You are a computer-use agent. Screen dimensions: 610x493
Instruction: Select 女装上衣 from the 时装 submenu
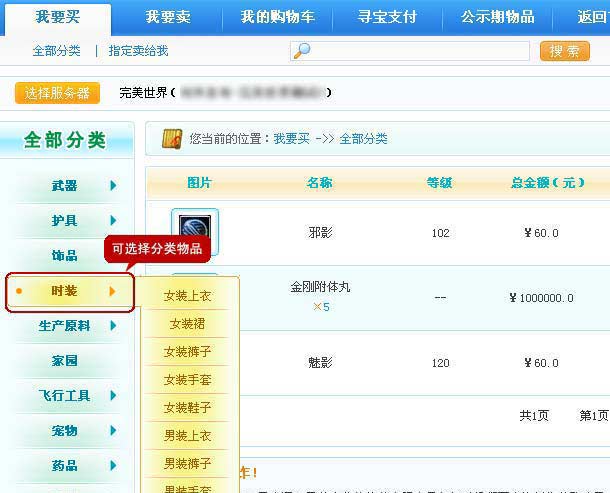[x=187, y=296]
